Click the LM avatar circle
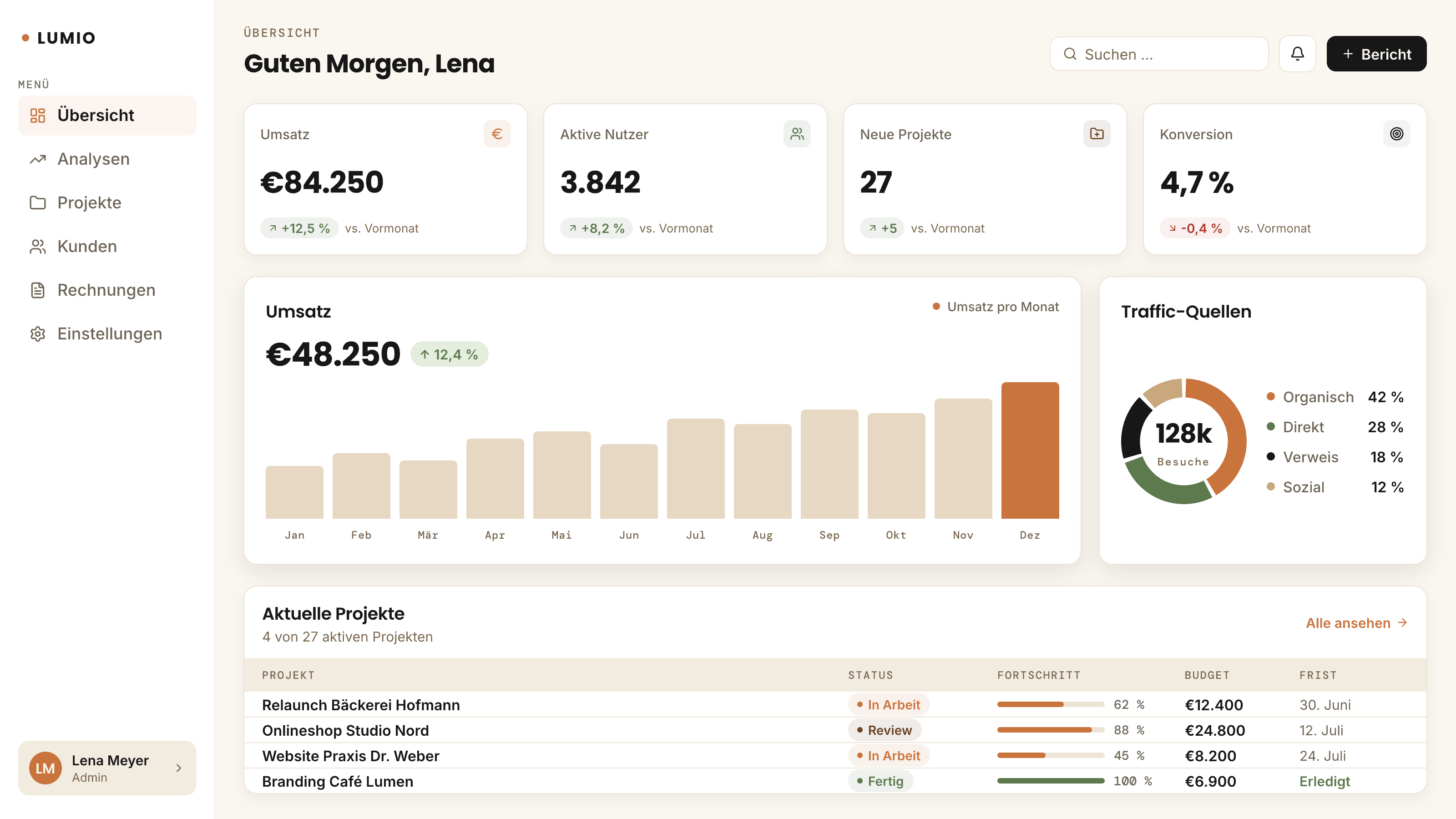1456x819 pixels. coord(45,768)
